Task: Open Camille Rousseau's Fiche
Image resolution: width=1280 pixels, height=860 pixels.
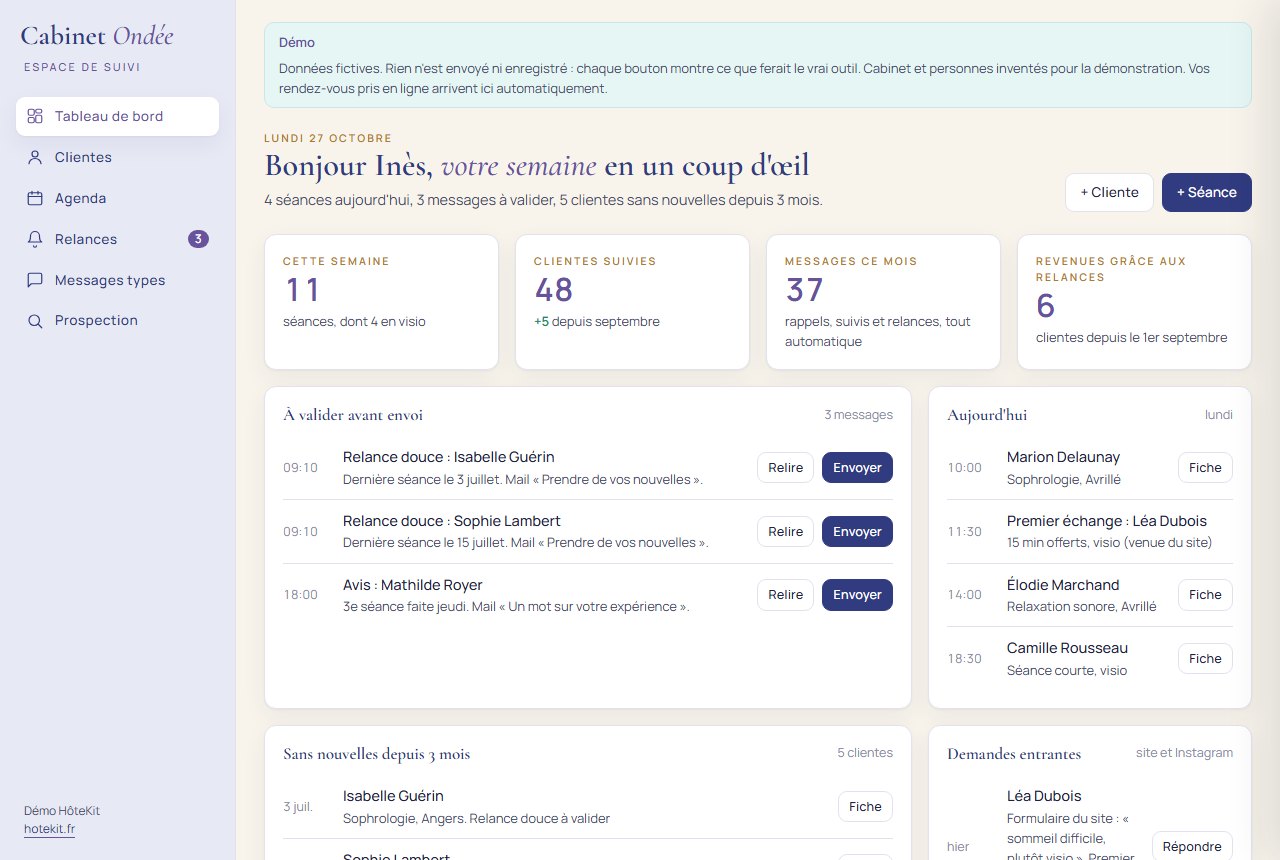Action: (x=1205, y=658)
